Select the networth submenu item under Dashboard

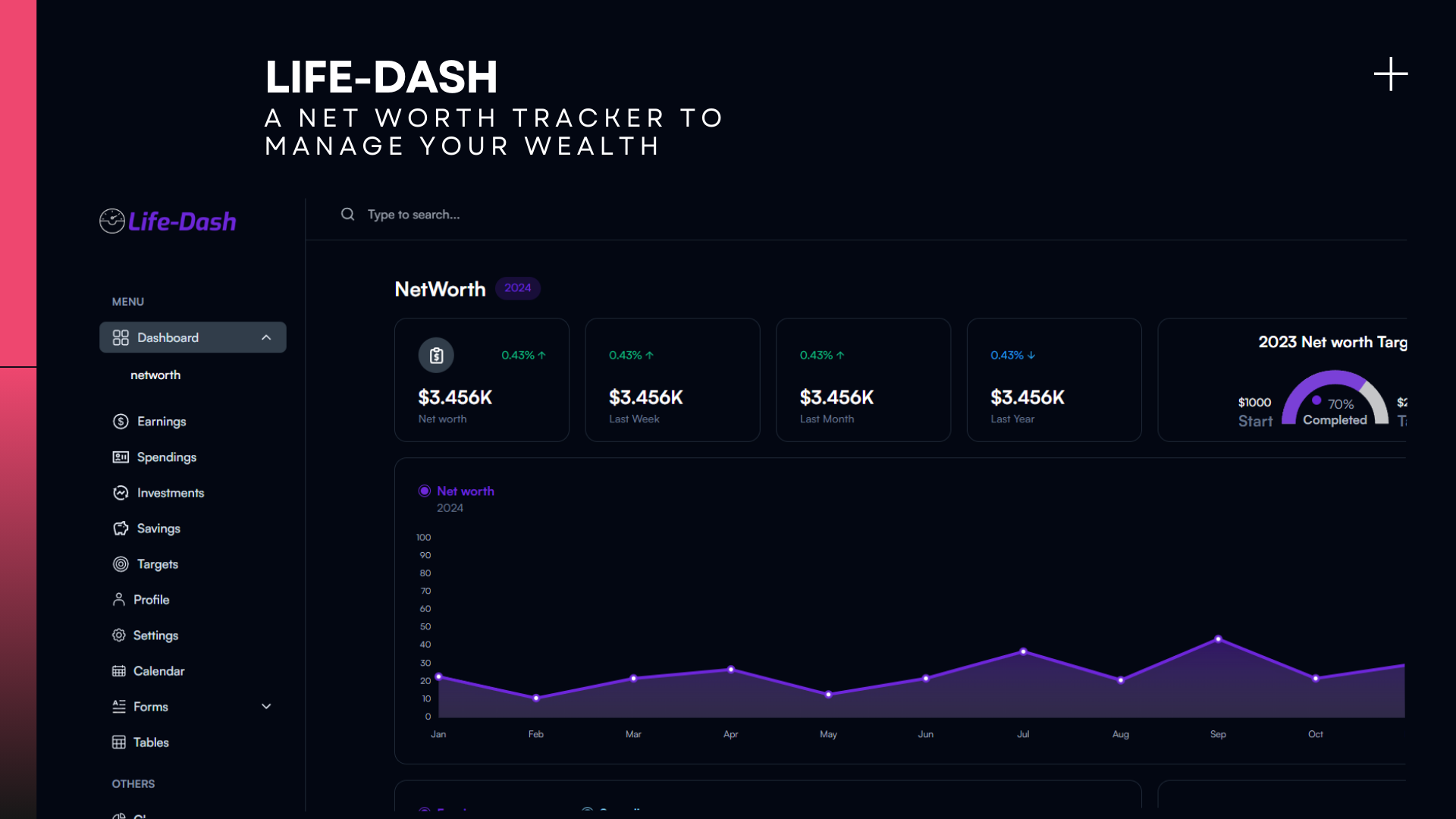[155, 375]
